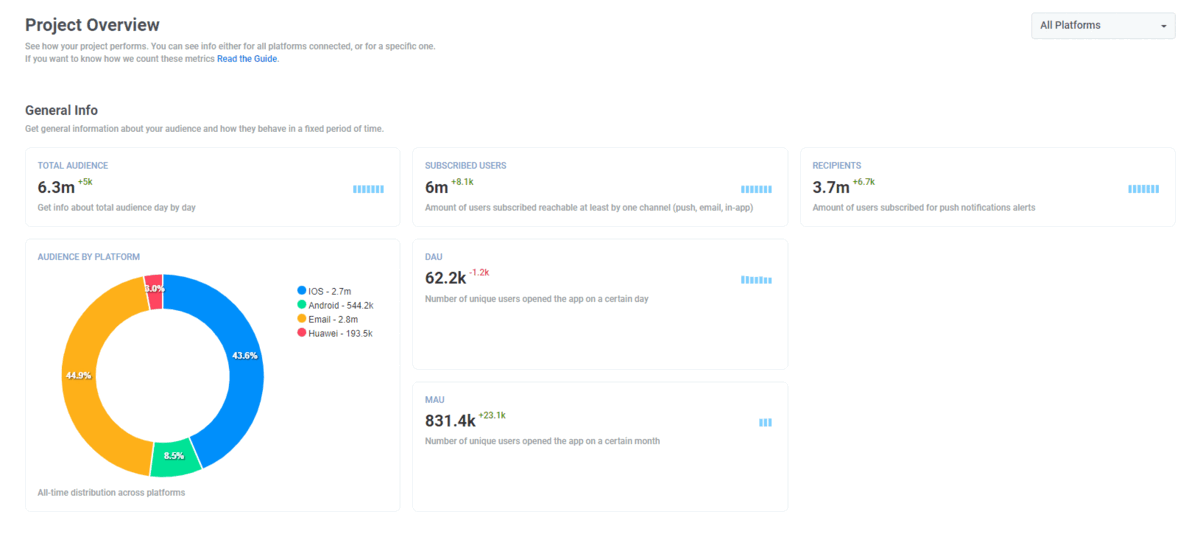
Task: Toggle the Email legend entry
Action: (x=331, y=319)
